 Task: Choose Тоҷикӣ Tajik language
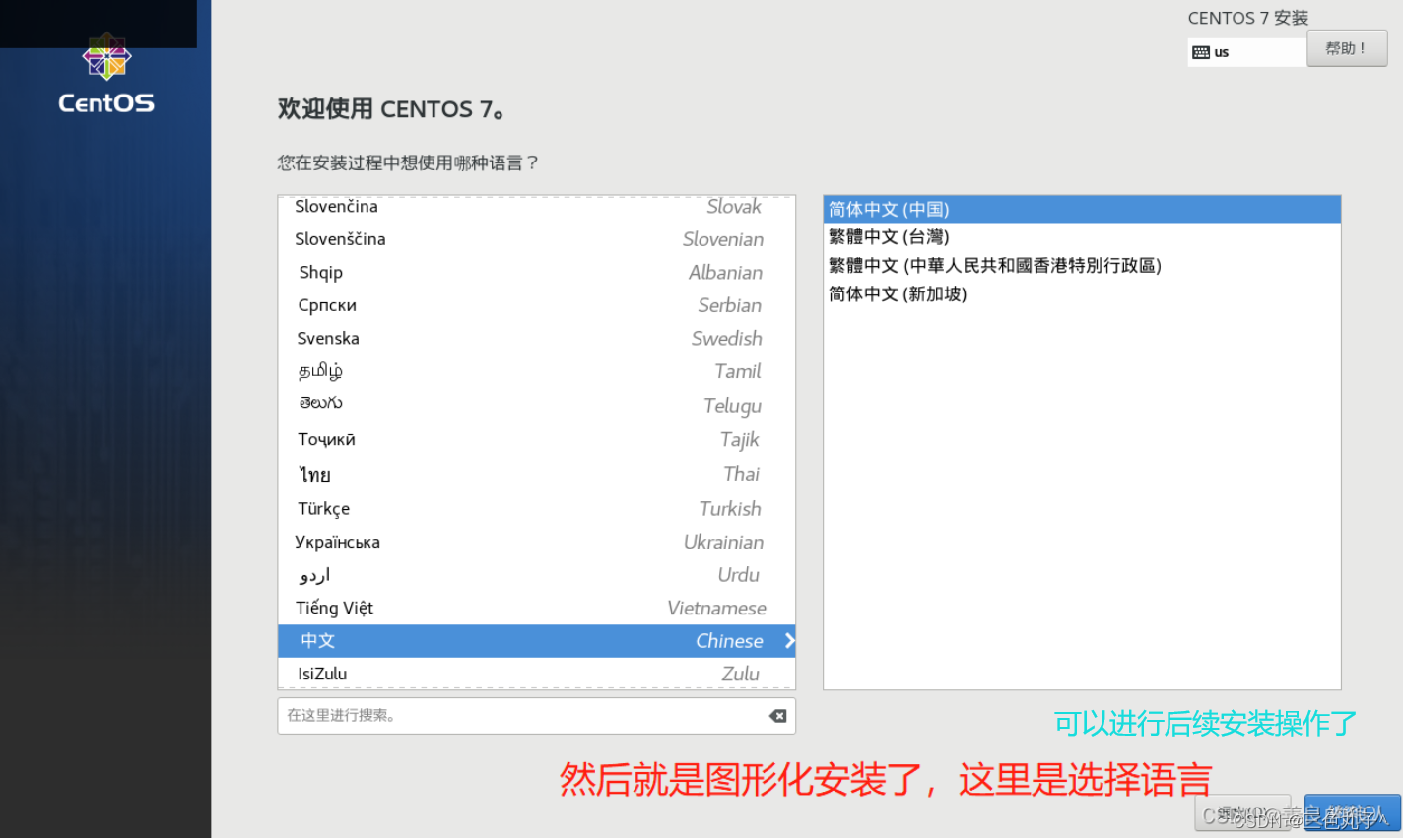tap(536, 440)
